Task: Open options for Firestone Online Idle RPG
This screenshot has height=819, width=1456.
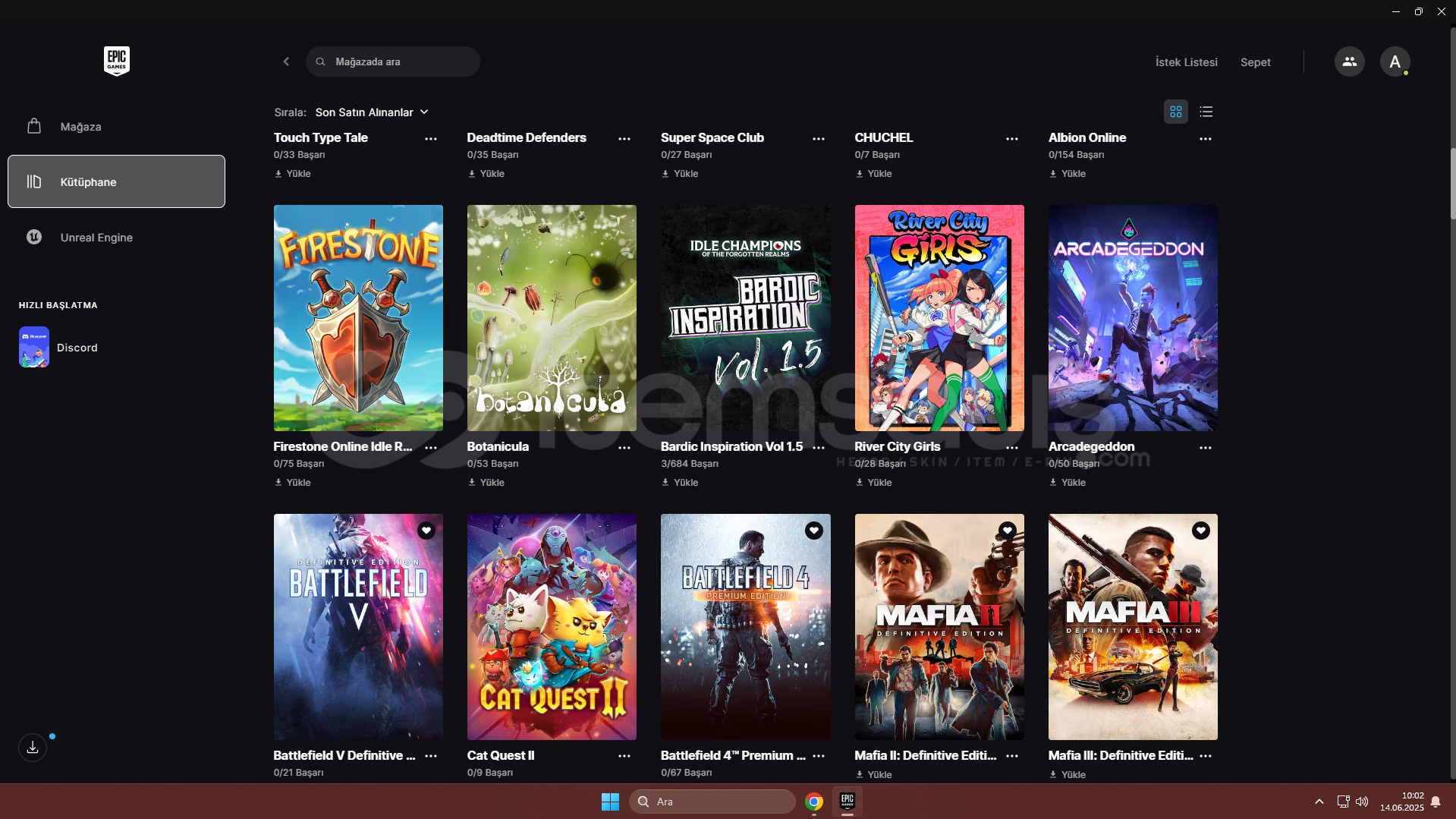Action: point(430,448)
